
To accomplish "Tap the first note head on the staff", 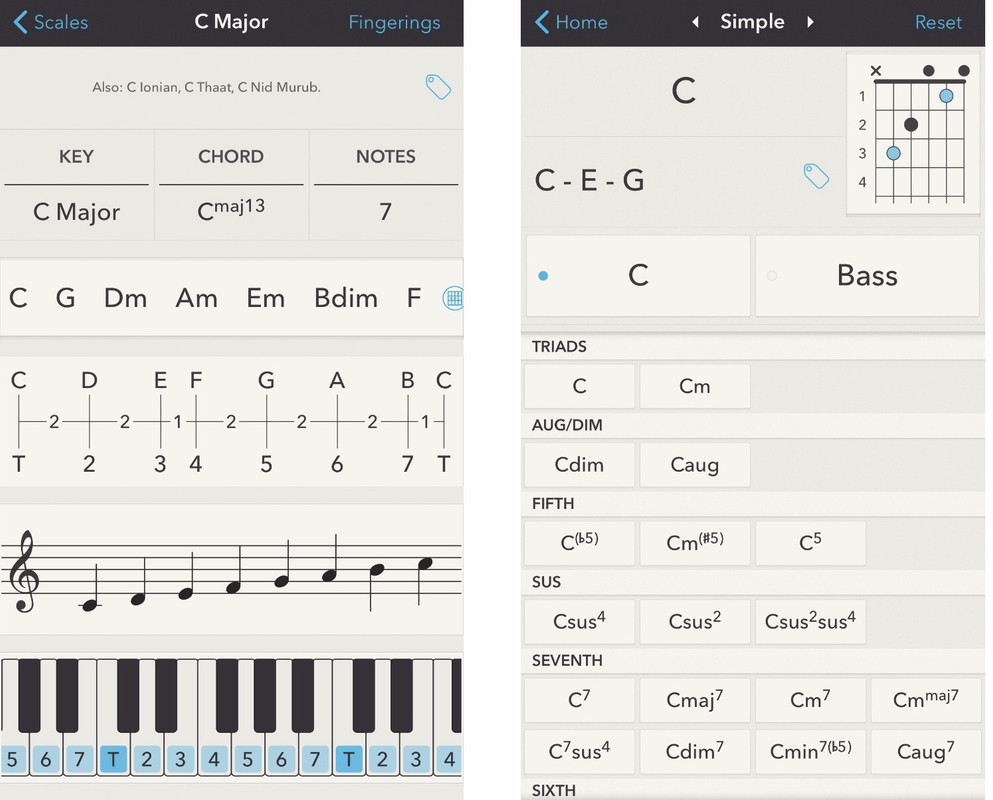I will pyautogui.click(x=91, y=606).
